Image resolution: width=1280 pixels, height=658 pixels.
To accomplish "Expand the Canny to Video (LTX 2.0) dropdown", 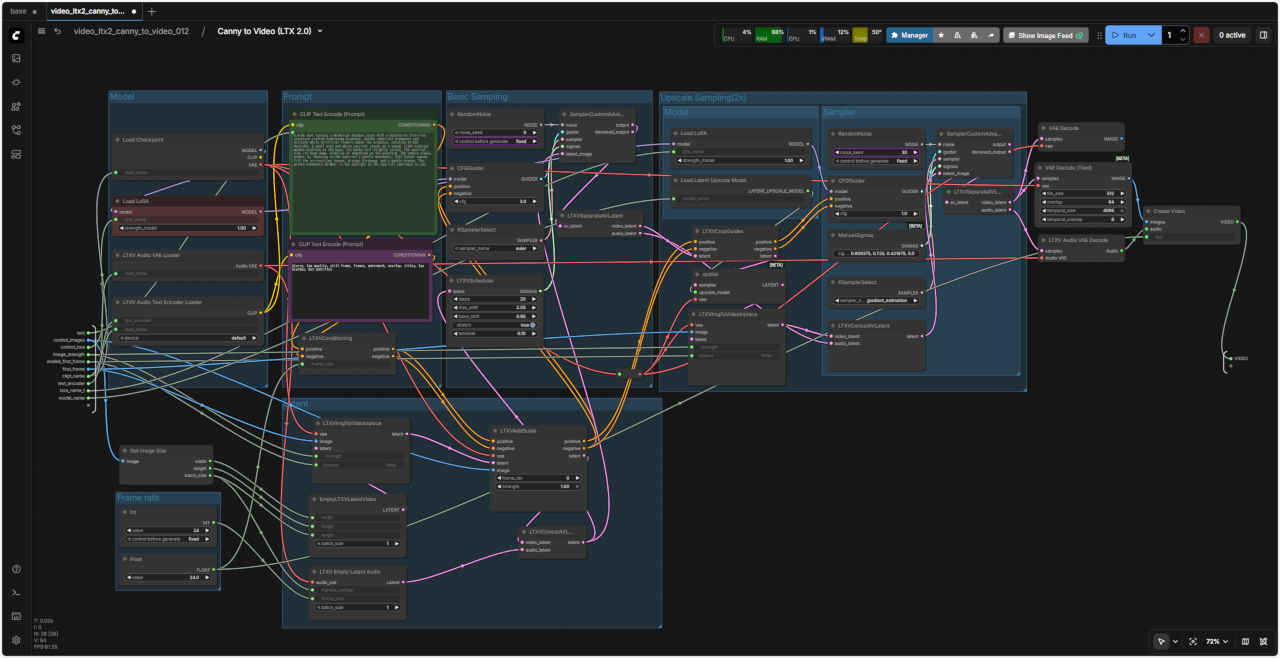I will point(320,32).
